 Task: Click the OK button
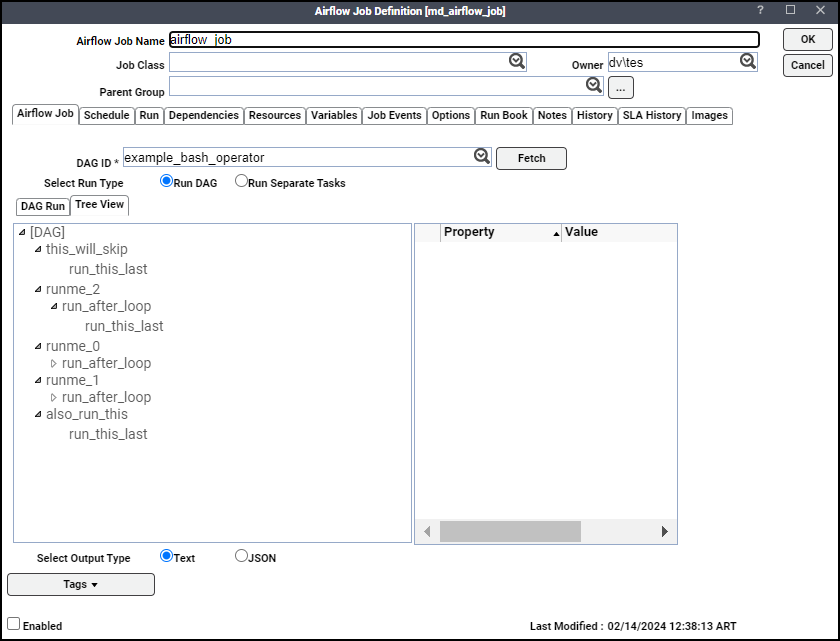808,40
